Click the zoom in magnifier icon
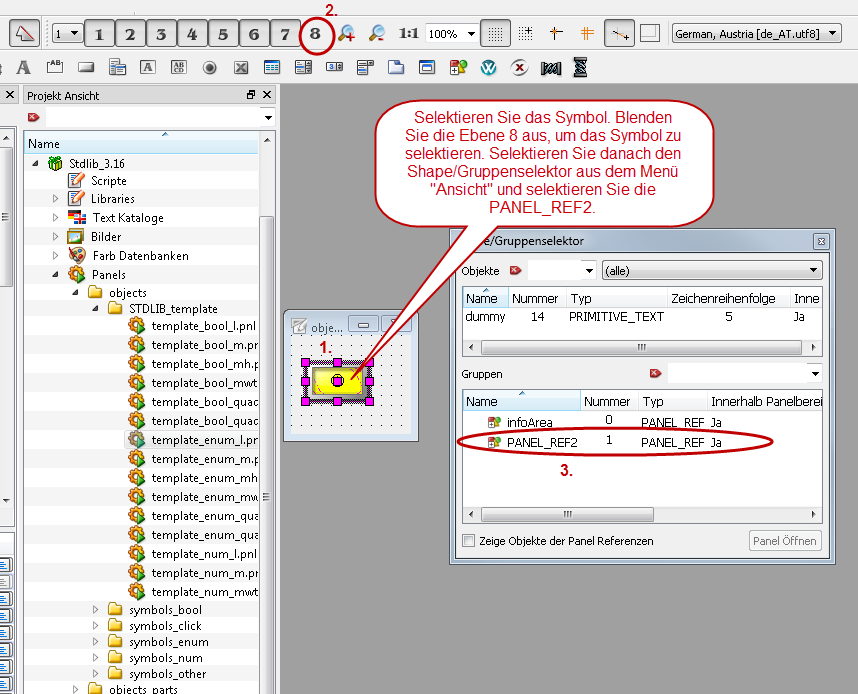This screenshot has height=694, width=858. tap(346, 34)
